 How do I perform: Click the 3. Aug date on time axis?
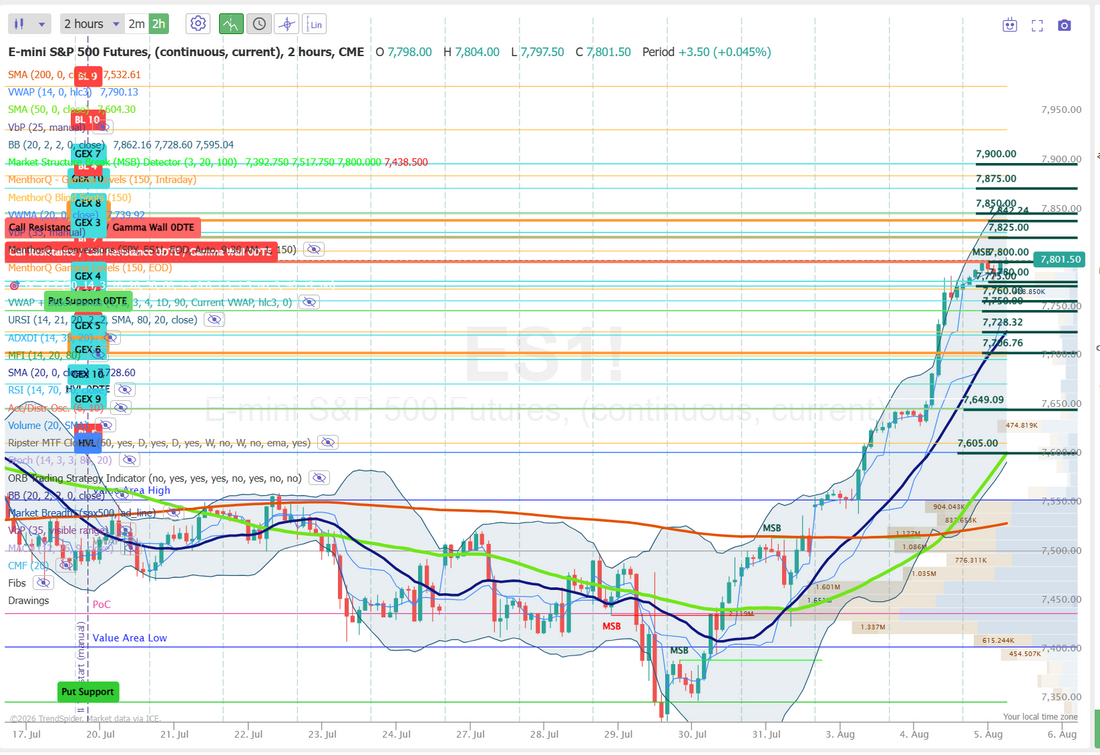(840, 735)
